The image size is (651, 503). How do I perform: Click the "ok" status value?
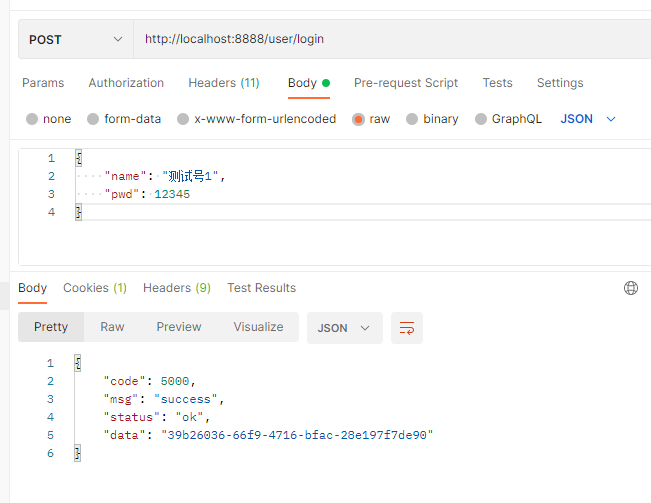click(x=189, y=417)
